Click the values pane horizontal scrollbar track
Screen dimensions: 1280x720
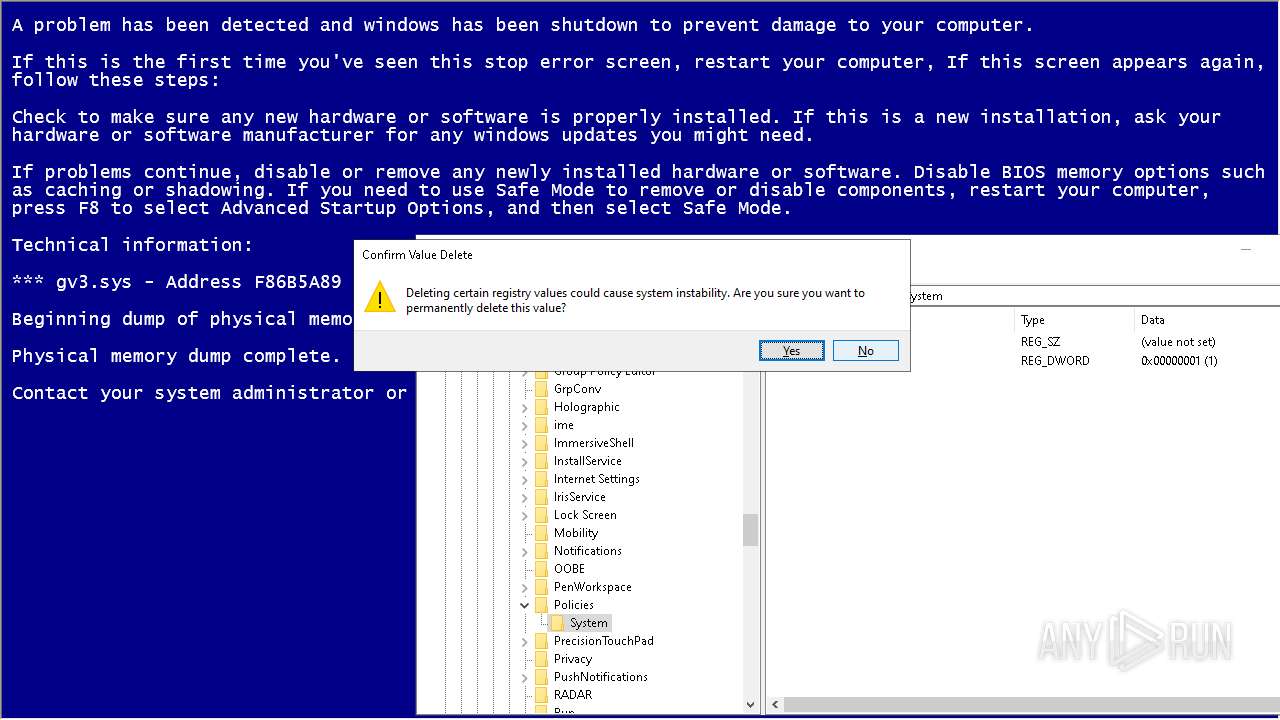(1030, 705)
